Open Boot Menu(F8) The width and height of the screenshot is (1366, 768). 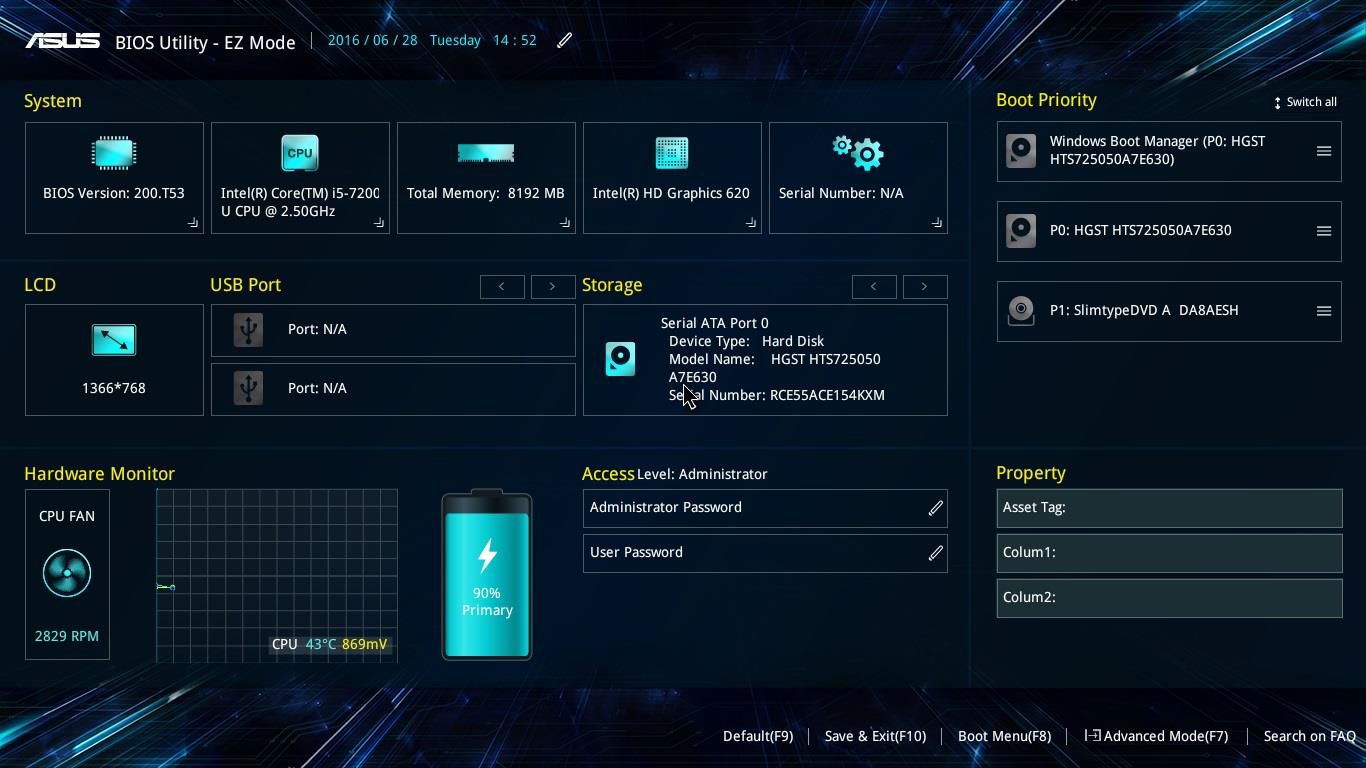(x=1004, y=736)
